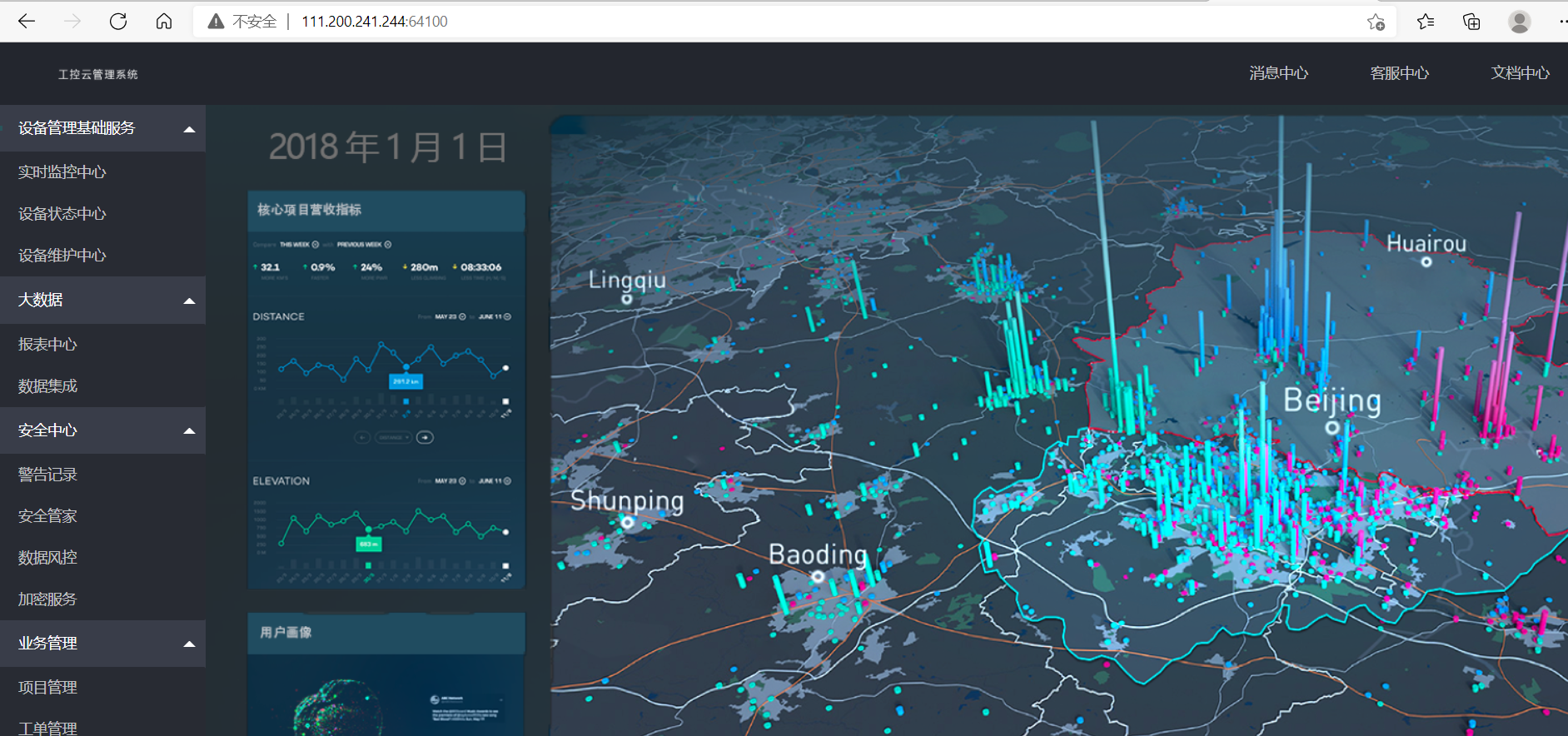Collapse the 大数据 section arrow
1568x736 pixels.
point(189,301)
